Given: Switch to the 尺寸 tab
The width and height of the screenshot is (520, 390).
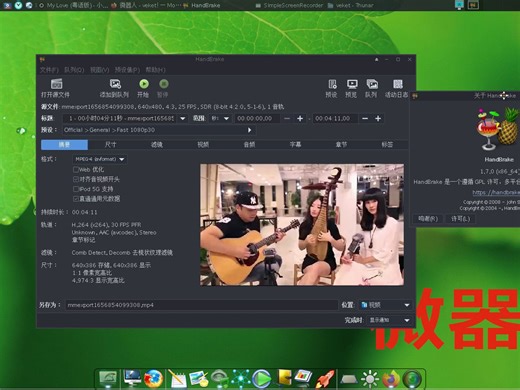Looking at the screenshot, I should (110, 145).
